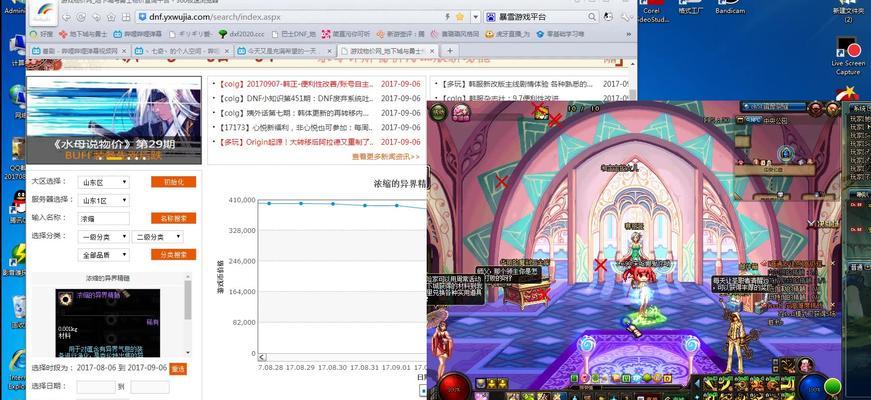Open the 20170907-韩正 red news link
This screenshot has height=400, width=871.
296,84
